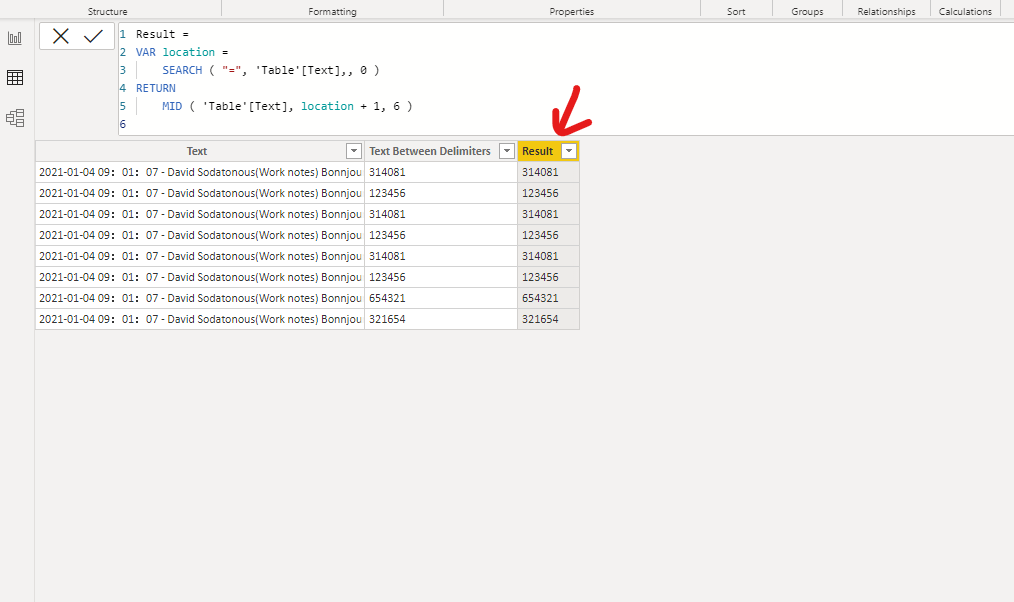This screenshot has width=1014, height=602.
Task: Click the Relationships ribbon group label
Action: click(x=887, y=12)
